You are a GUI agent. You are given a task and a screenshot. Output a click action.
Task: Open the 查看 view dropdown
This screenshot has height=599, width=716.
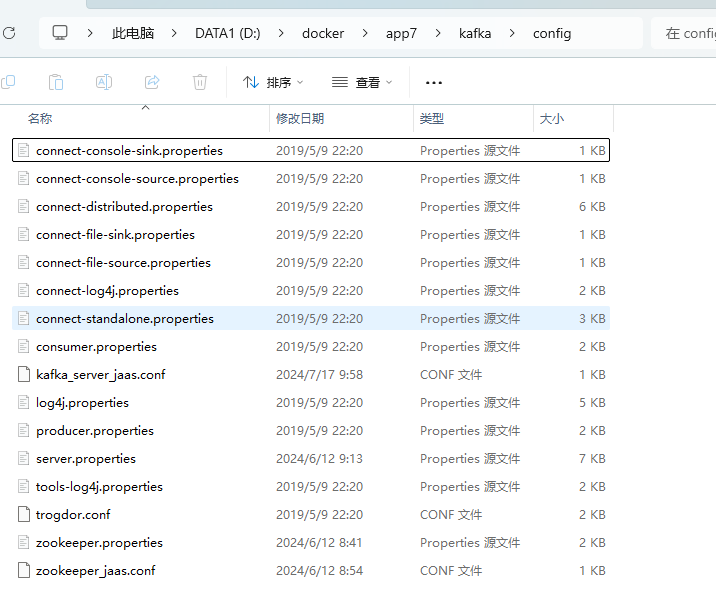pos(362,83)
